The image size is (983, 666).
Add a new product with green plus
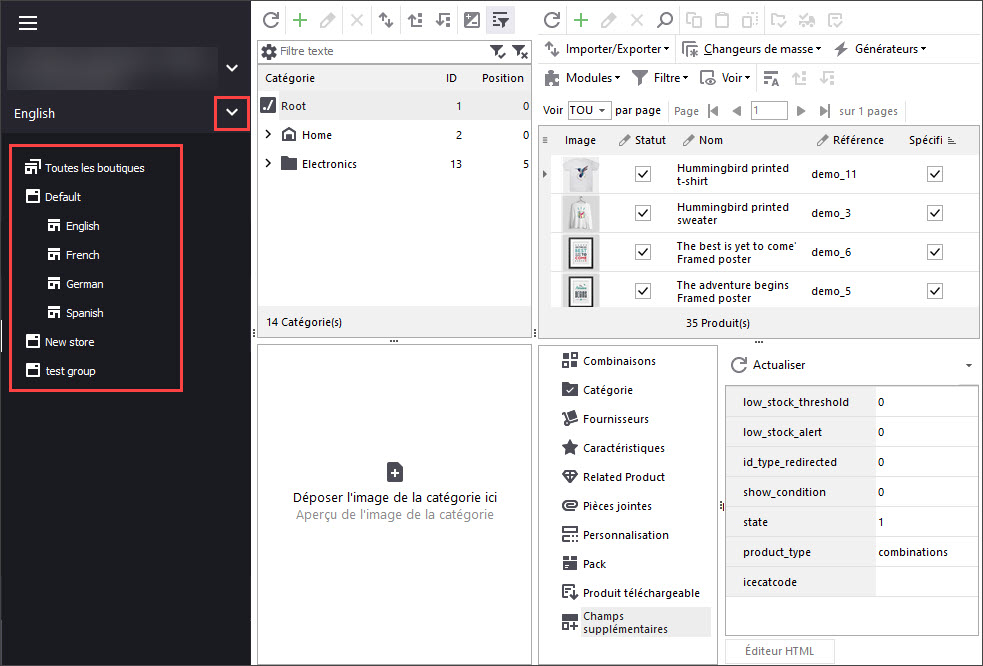581,20
